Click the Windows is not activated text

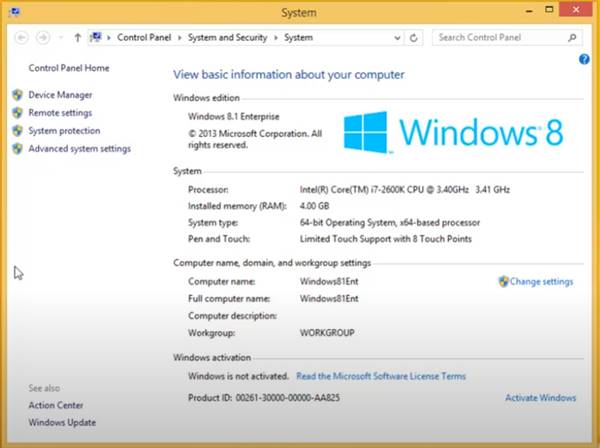(238, 376)
